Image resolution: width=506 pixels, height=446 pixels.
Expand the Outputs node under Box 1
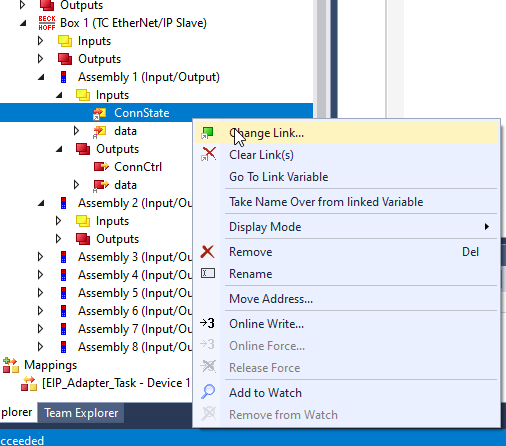41,59
